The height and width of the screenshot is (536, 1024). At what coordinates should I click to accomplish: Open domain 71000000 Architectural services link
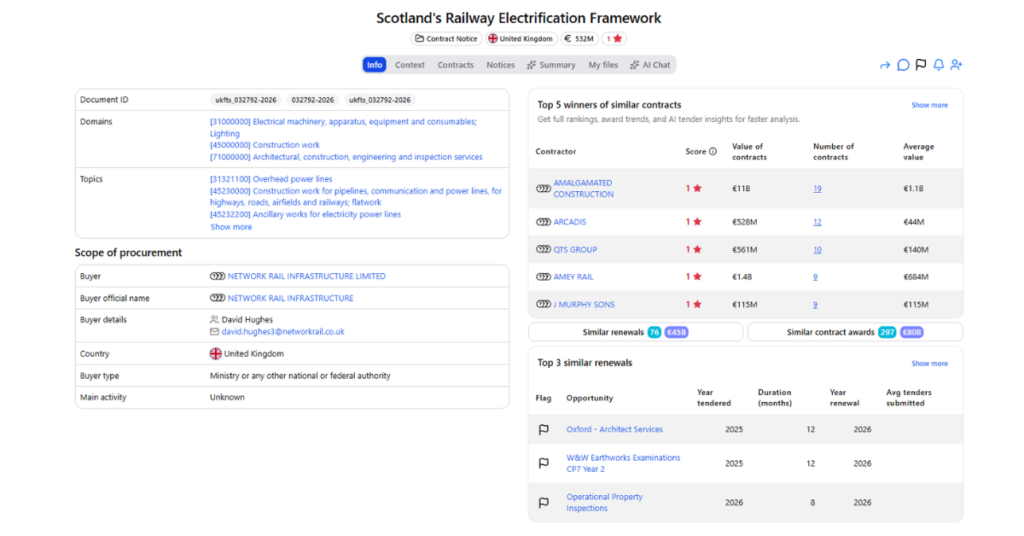(x=346, y=157)
